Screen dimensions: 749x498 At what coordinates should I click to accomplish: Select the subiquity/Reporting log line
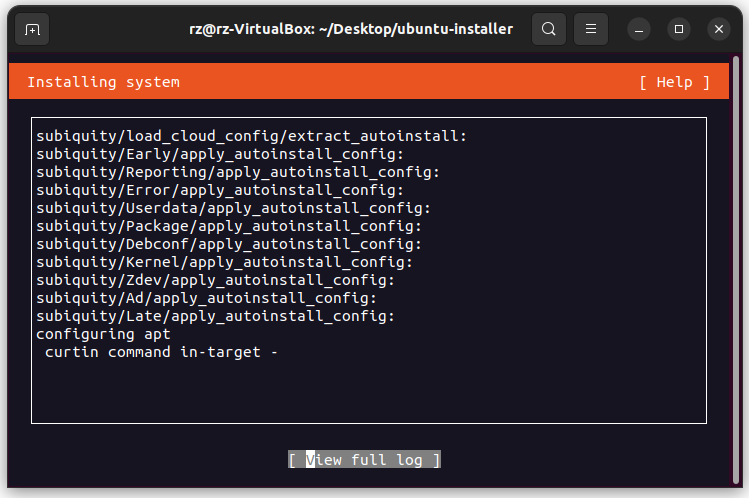click(x=237, y=172)
